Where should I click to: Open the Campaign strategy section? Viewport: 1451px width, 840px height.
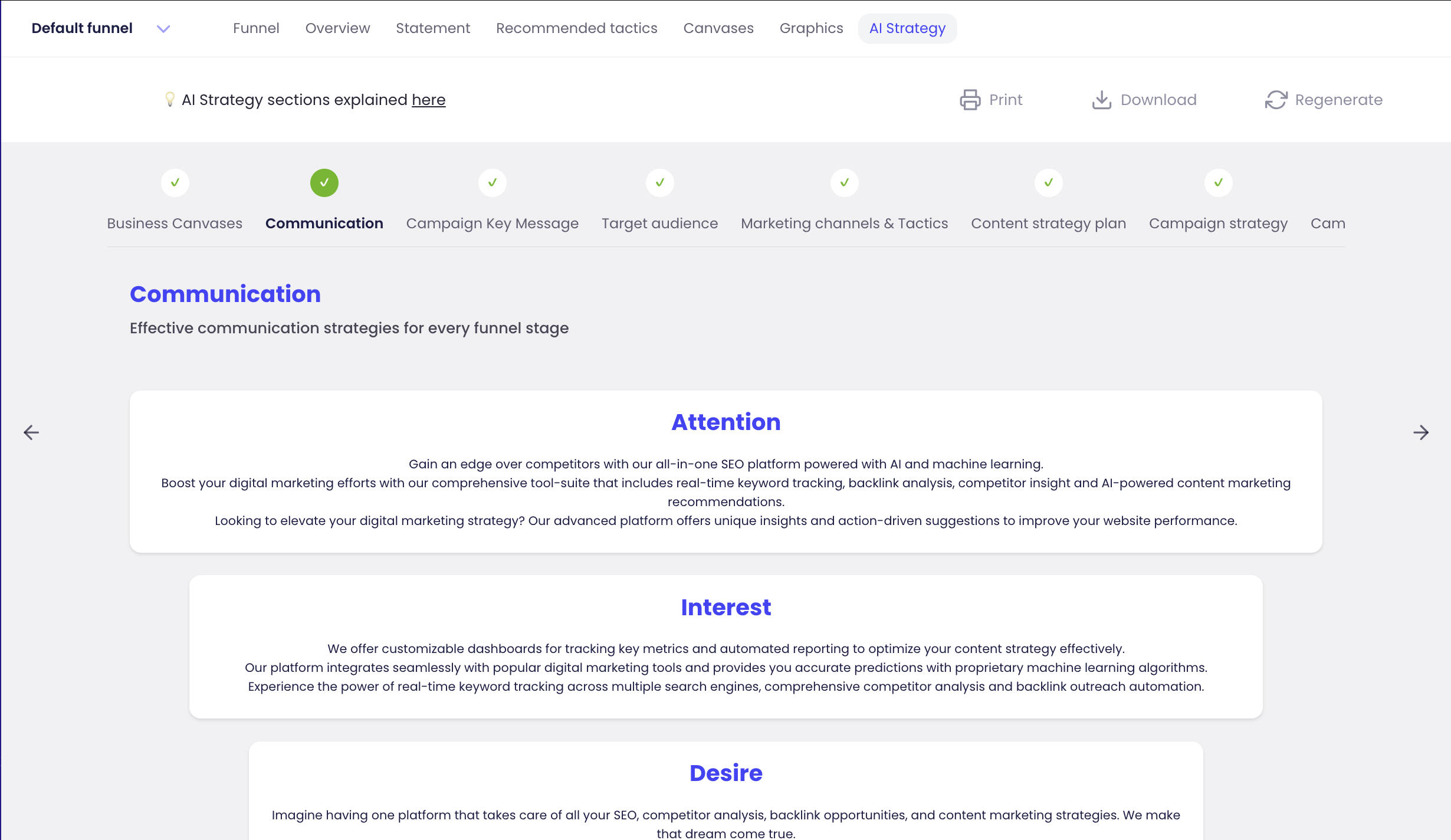point(1218,223)
